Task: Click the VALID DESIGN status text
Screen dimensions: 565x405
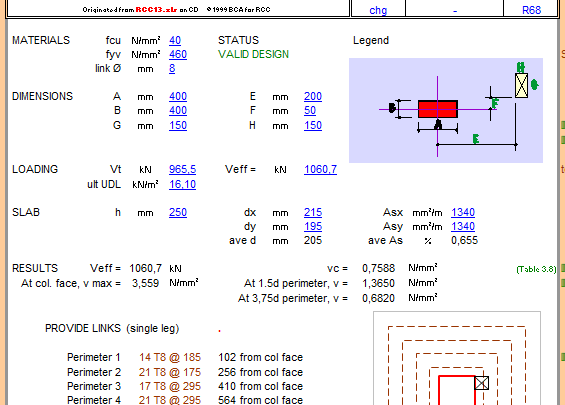Action: click(253, 54)
